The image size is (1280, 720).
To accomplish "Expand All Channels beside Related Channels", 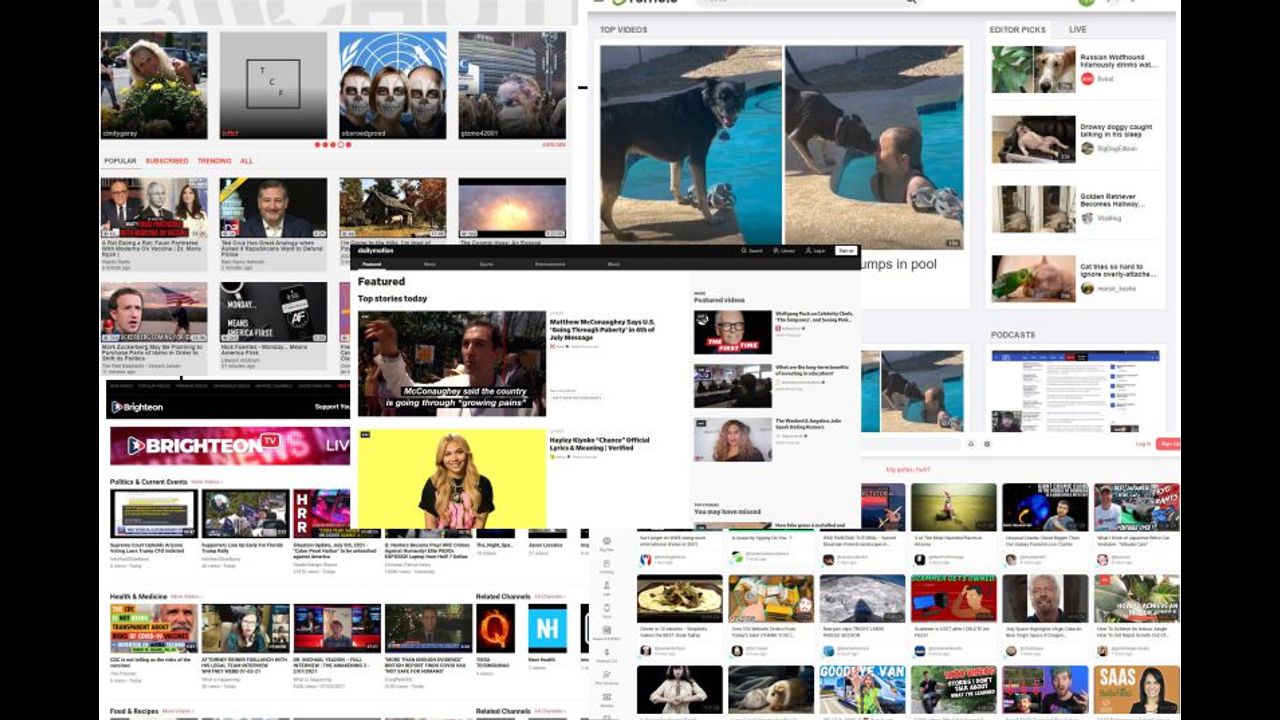I will 550,597.
